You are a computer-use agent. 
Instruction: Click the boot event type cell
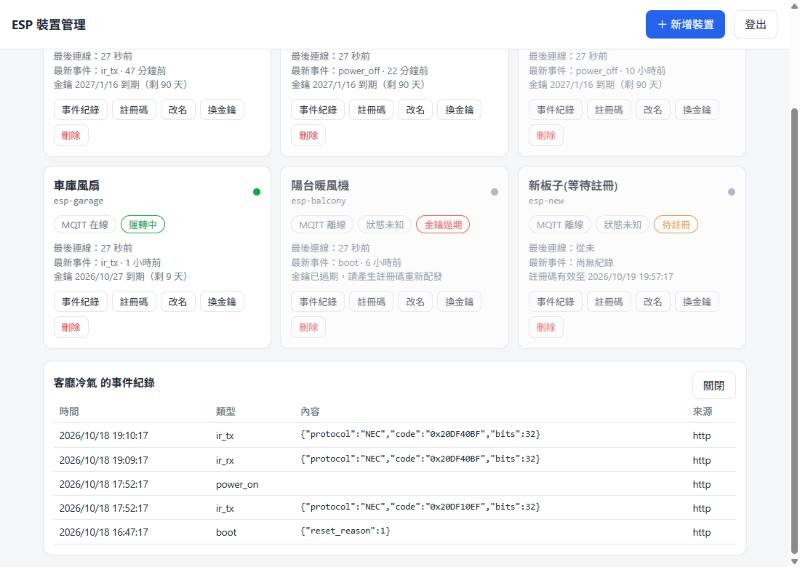tap(226, 532)
